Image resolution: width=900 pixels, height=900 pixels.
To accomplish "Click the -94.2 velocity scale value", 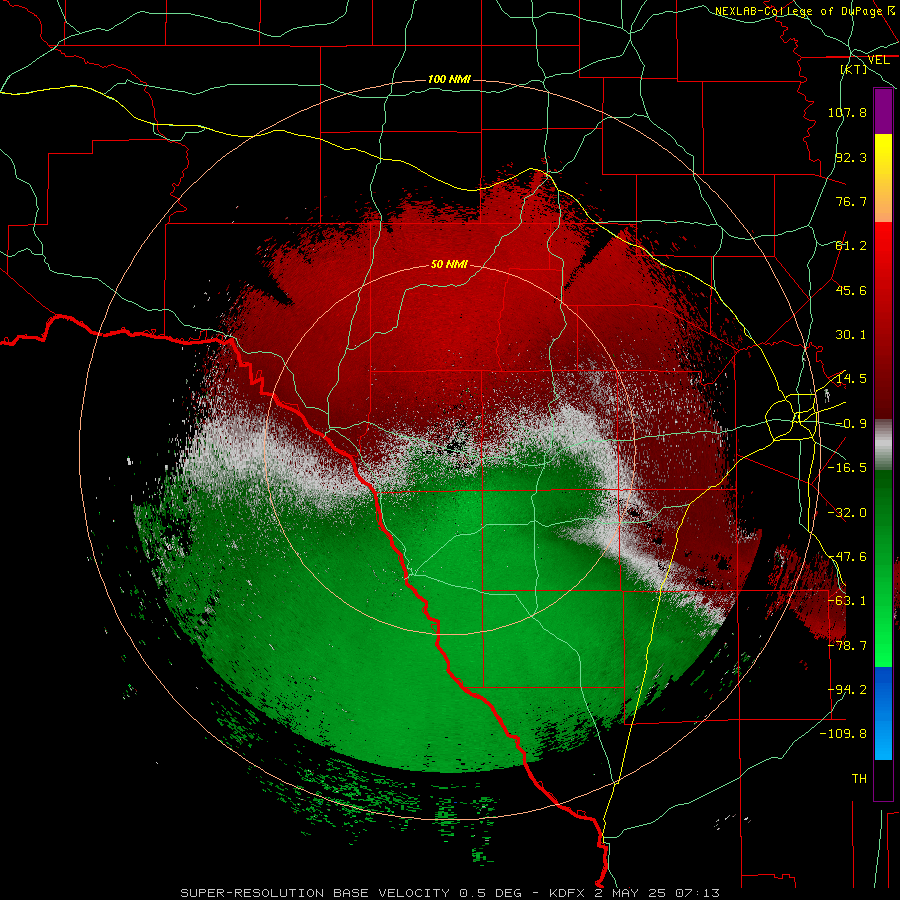I will point(847,690).
